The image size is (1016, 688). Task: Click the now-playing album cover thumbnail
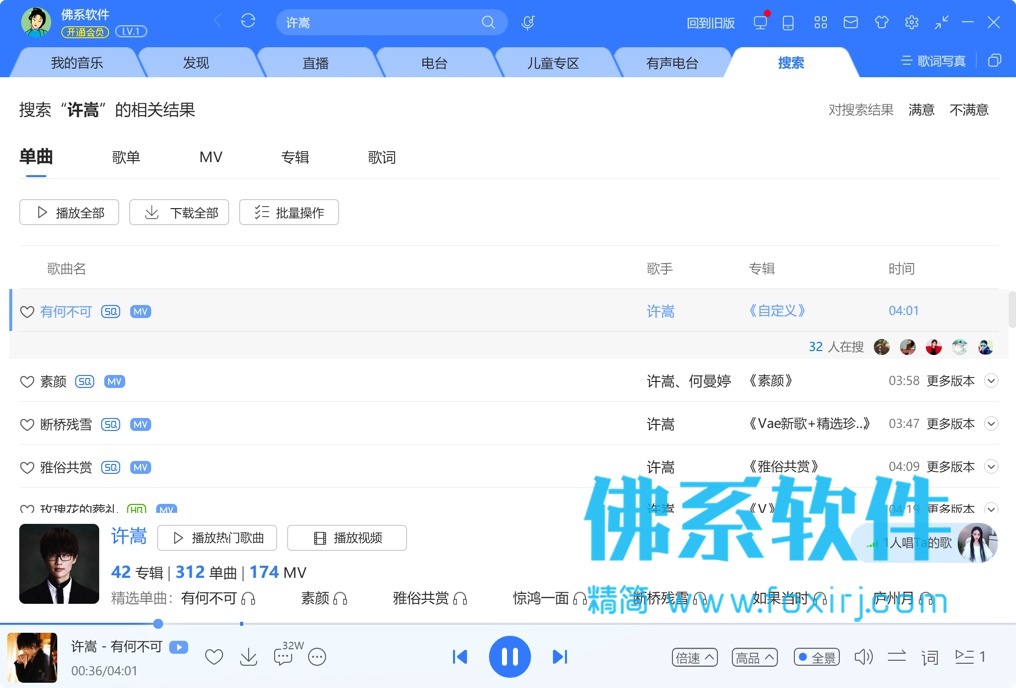32,658
